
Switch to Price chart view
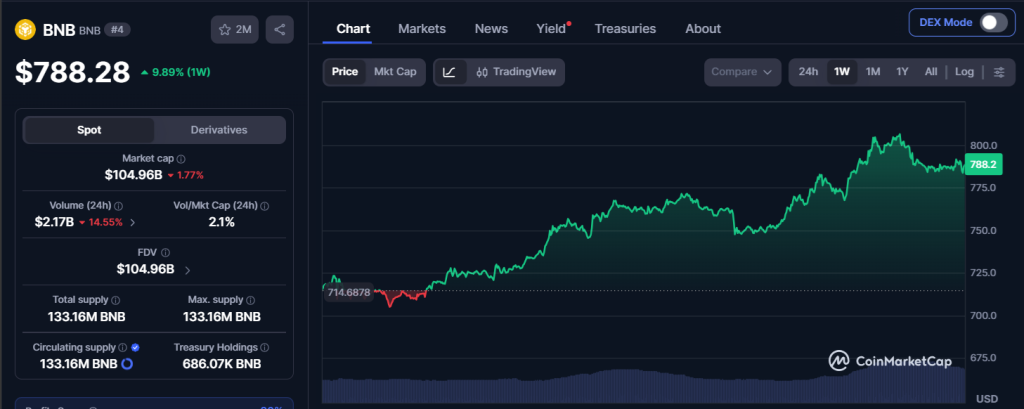point(345,72)
